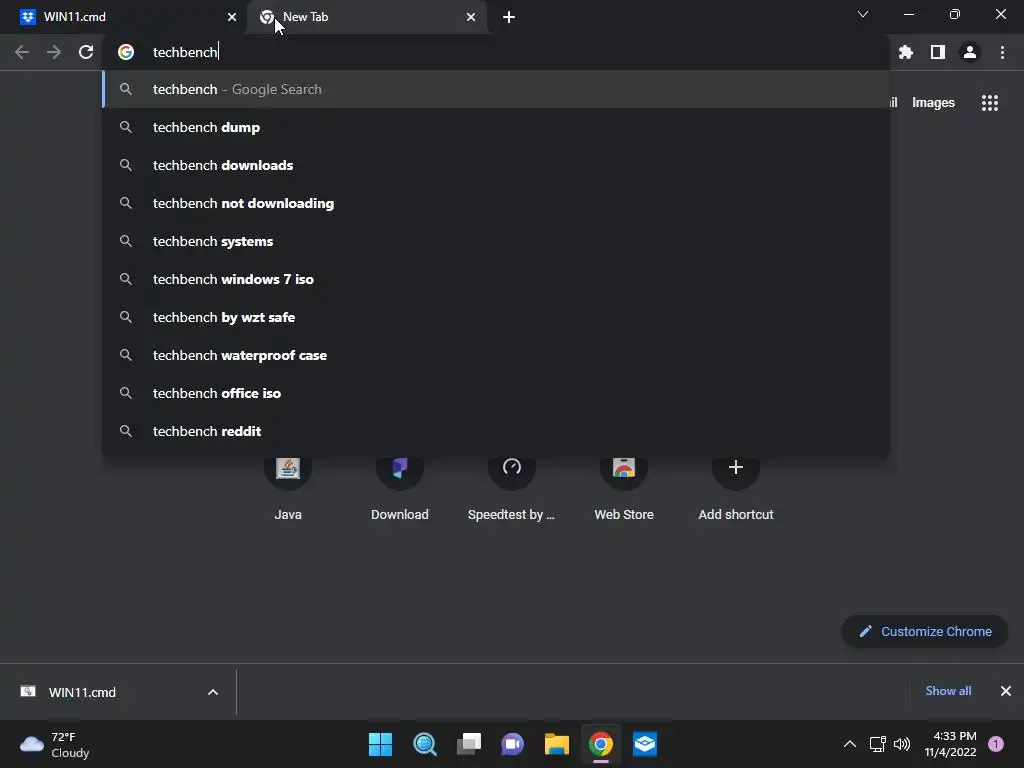Click the Google icon in address bar
Screen dimensions: 1024x768
(126, 52)
